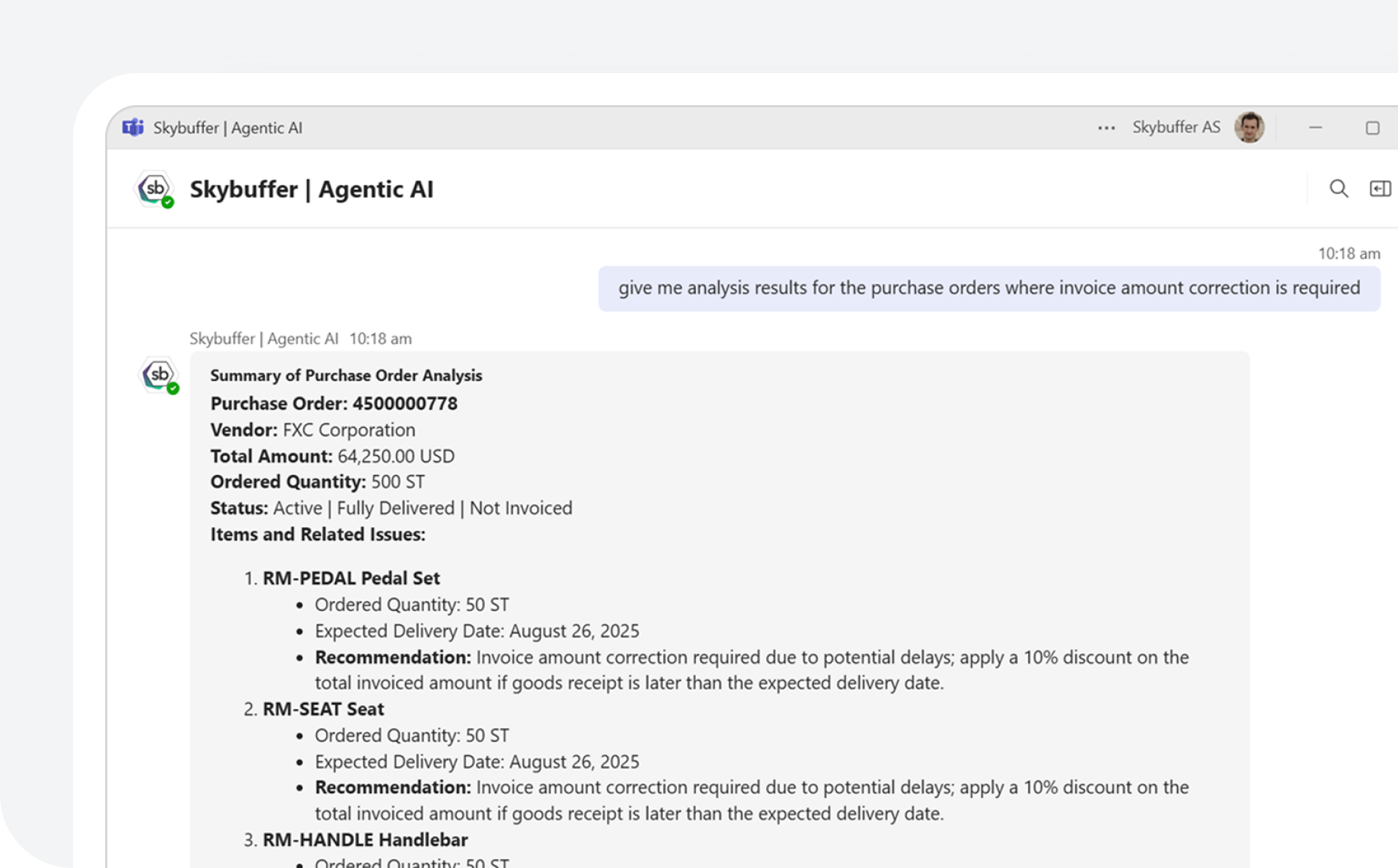Select the RM-SEAT Seat item heading

pyautogui.click(x=323, y=709)
